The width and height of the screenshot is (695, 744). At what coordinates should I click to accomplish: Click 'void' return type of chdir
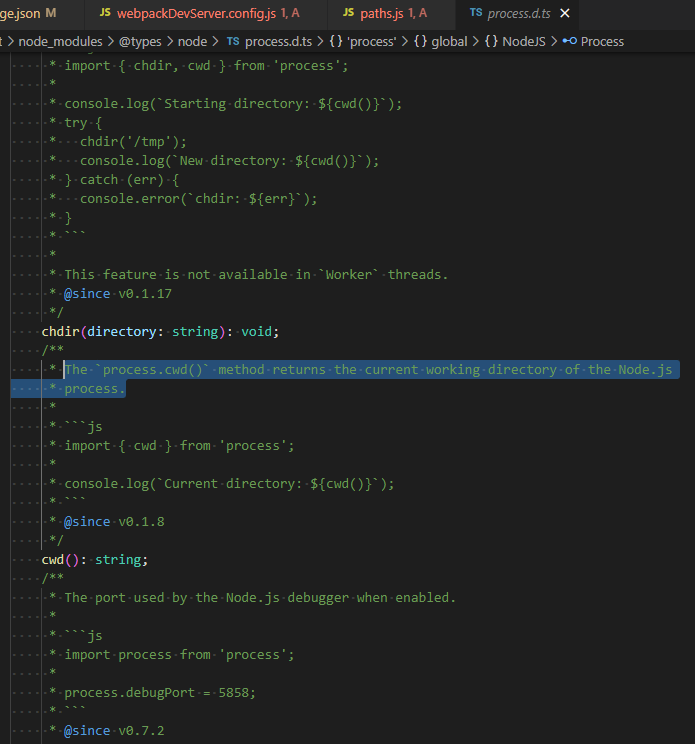(256, 331)
